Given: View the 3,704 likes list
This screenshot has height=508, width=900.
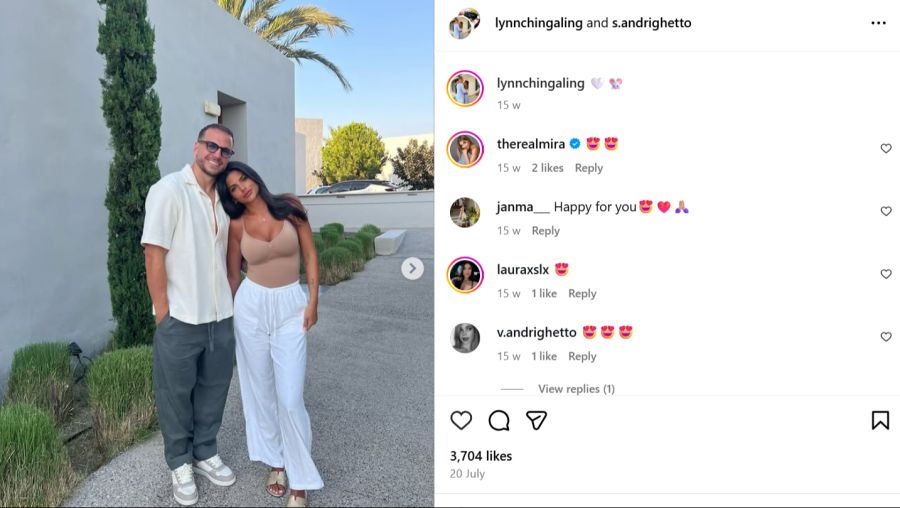Looking at the screenshot, I should 481,456.
